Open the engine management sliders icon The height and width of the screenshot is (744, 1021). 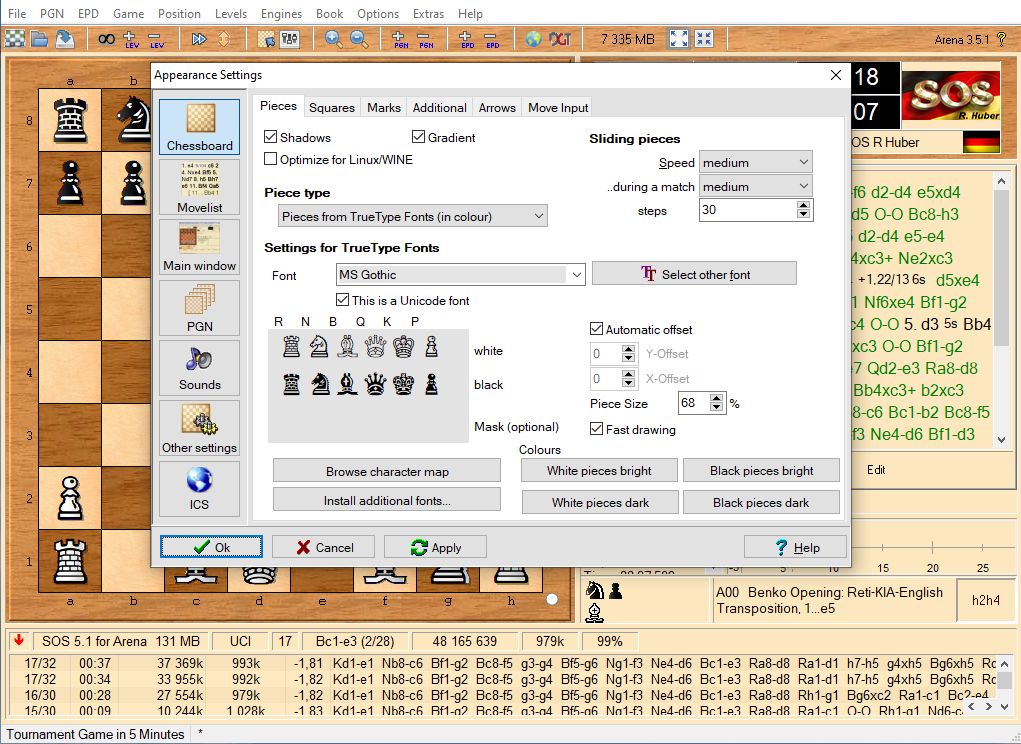(x=290, y=39)
